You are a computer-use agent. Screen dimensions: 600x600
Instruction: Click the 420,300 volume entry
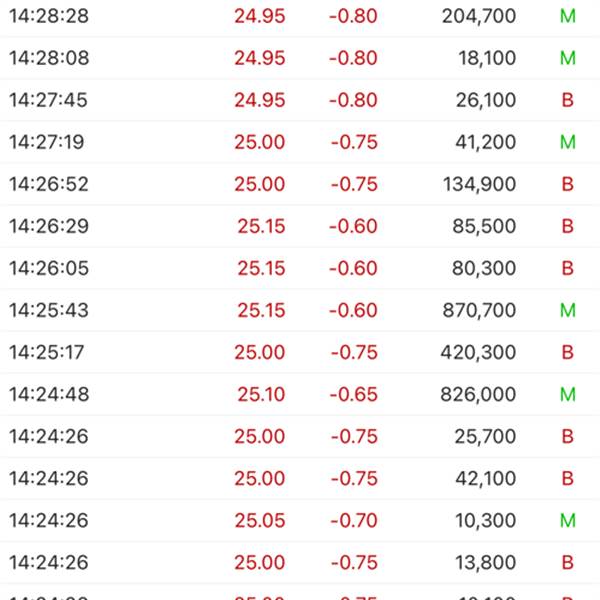478,352
